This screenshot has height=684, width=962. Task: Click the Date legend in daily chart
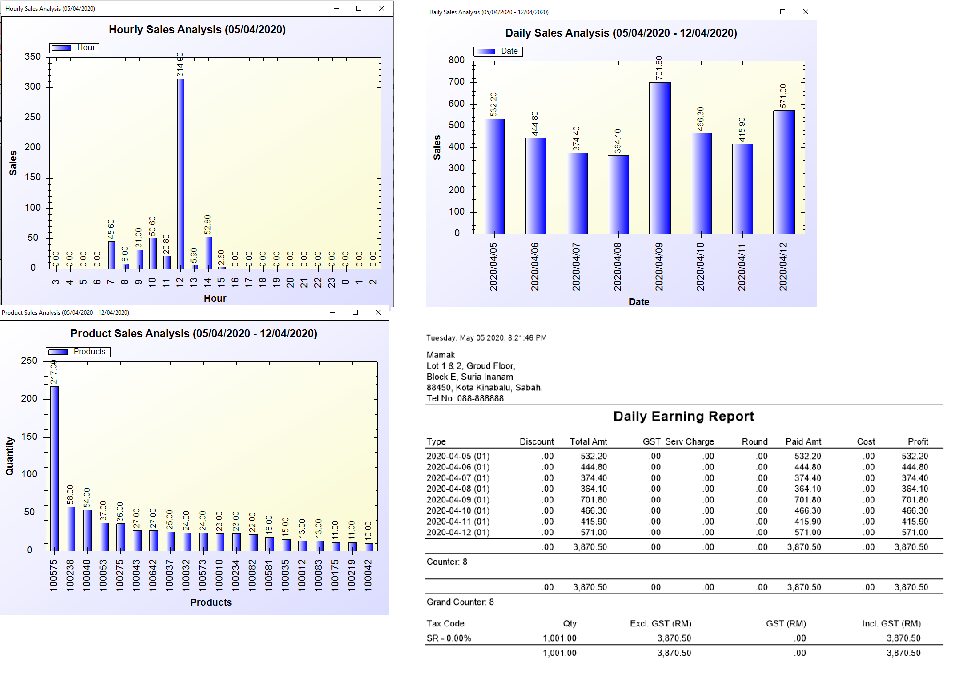pyautogui.click(x=498, y=50)
